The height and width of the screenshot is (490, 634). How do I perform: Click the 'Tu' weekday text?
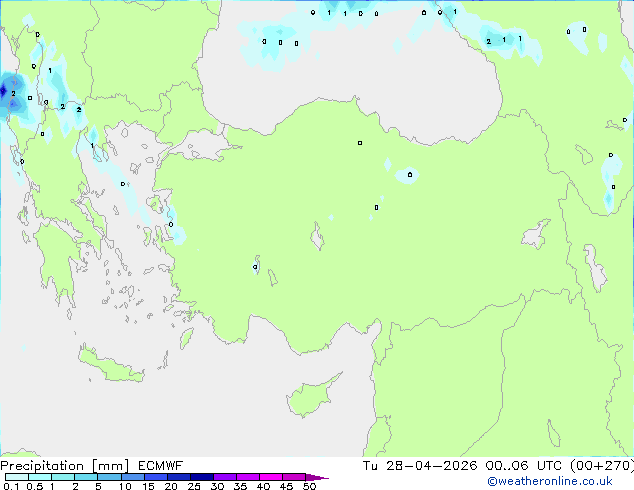(370, 466)
